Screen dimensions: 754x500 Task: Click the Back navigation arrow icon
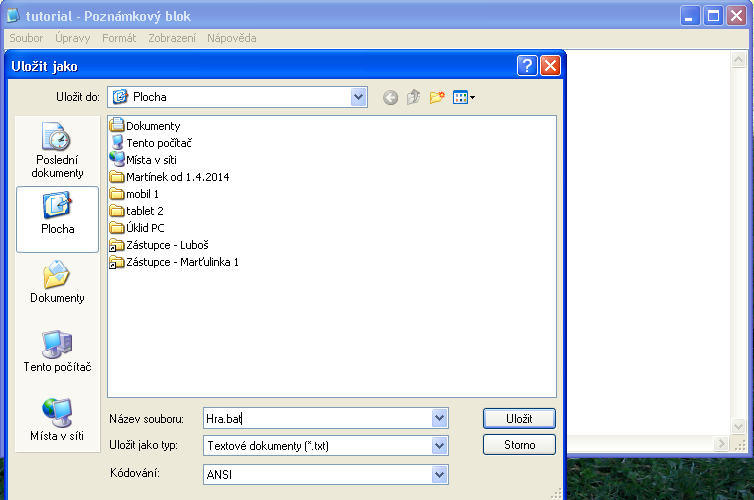(x=390, y=97)
